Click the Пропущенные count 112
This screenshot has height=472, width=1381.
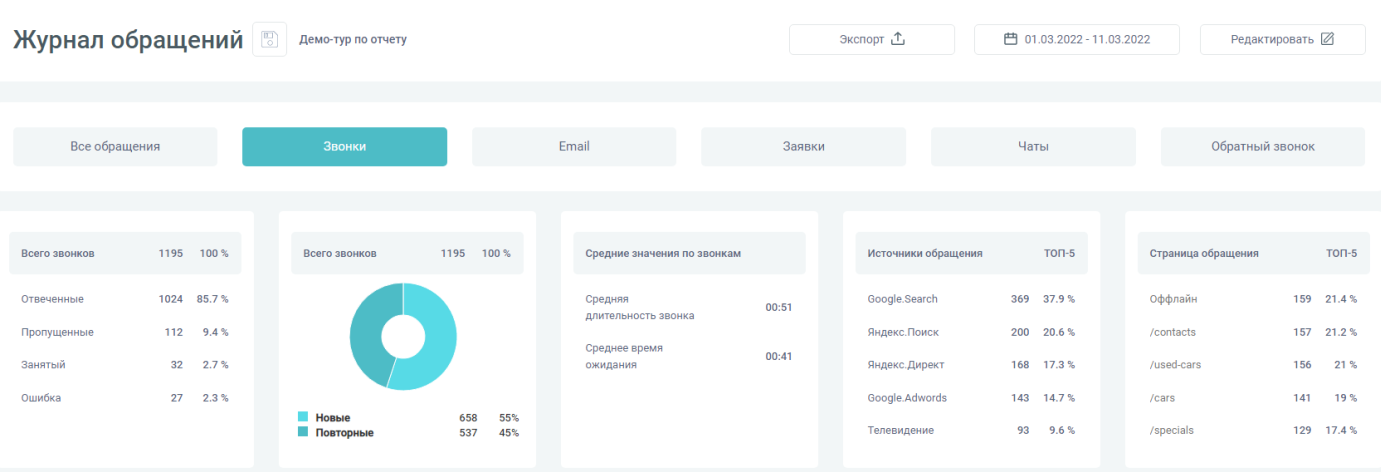174,332
